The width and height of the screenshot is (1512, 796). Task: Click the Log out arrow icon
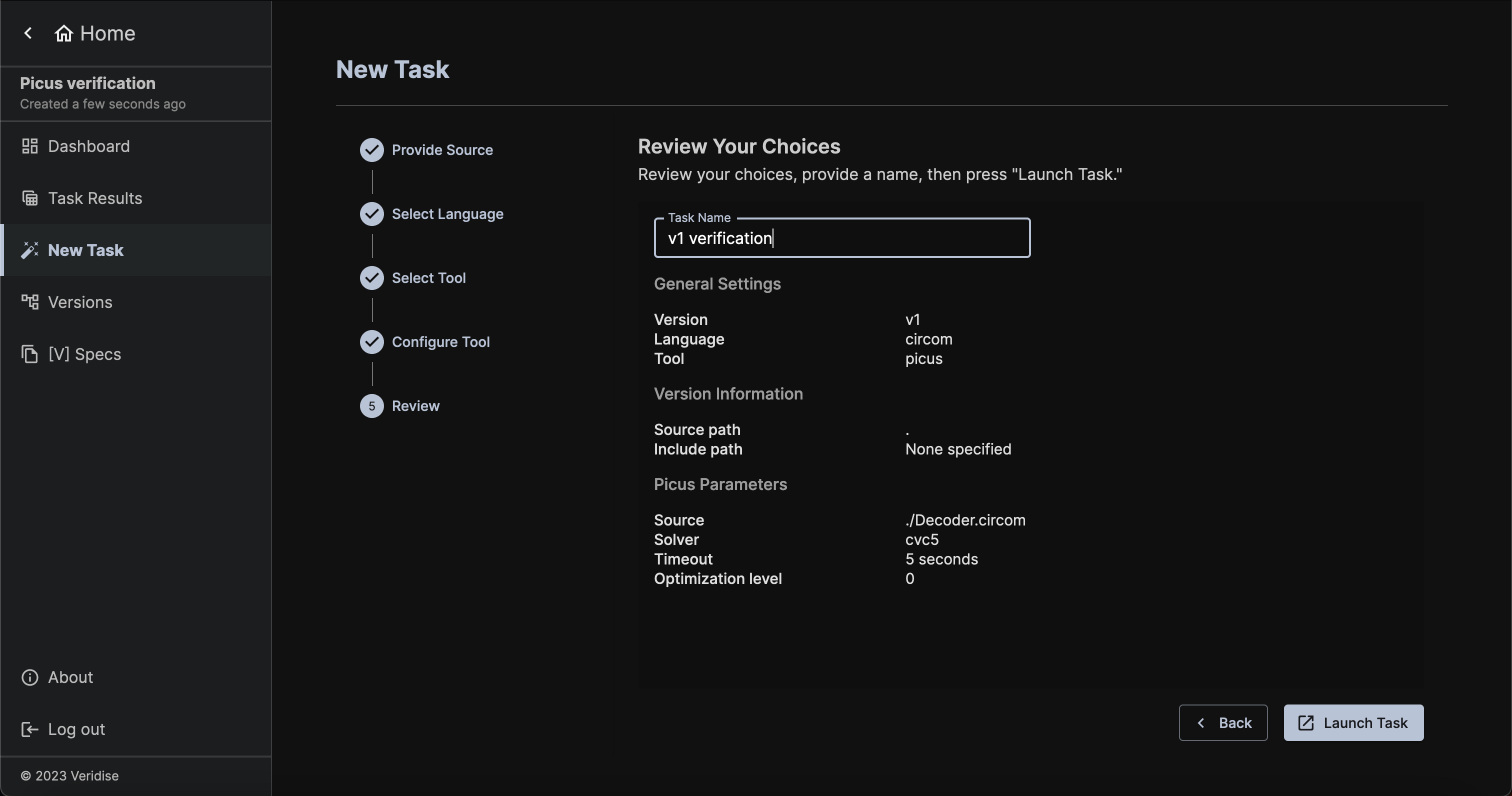click(30, 729)
